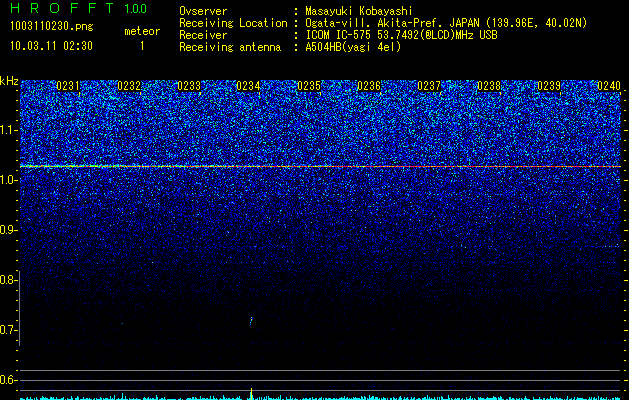Click the 0238 time marker label
The image size is (629, 400).
click(x=489, y=86)
